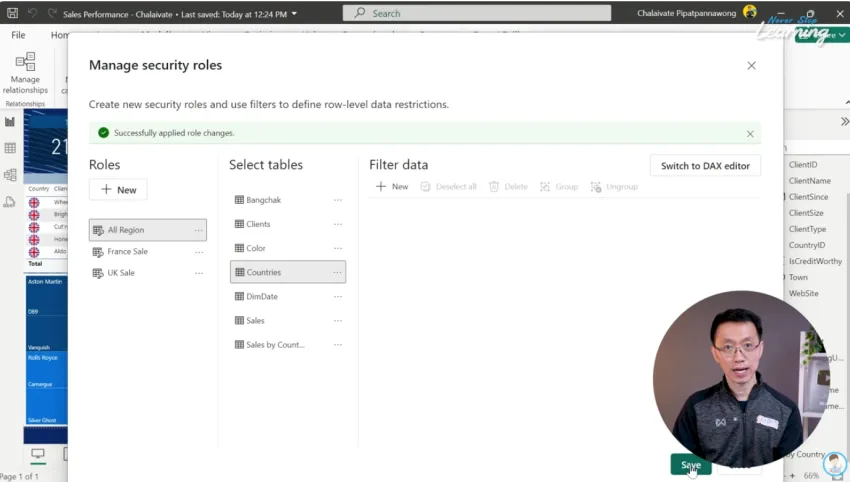Open the File menu
This screenshot has height=482, width=850.
18,35
